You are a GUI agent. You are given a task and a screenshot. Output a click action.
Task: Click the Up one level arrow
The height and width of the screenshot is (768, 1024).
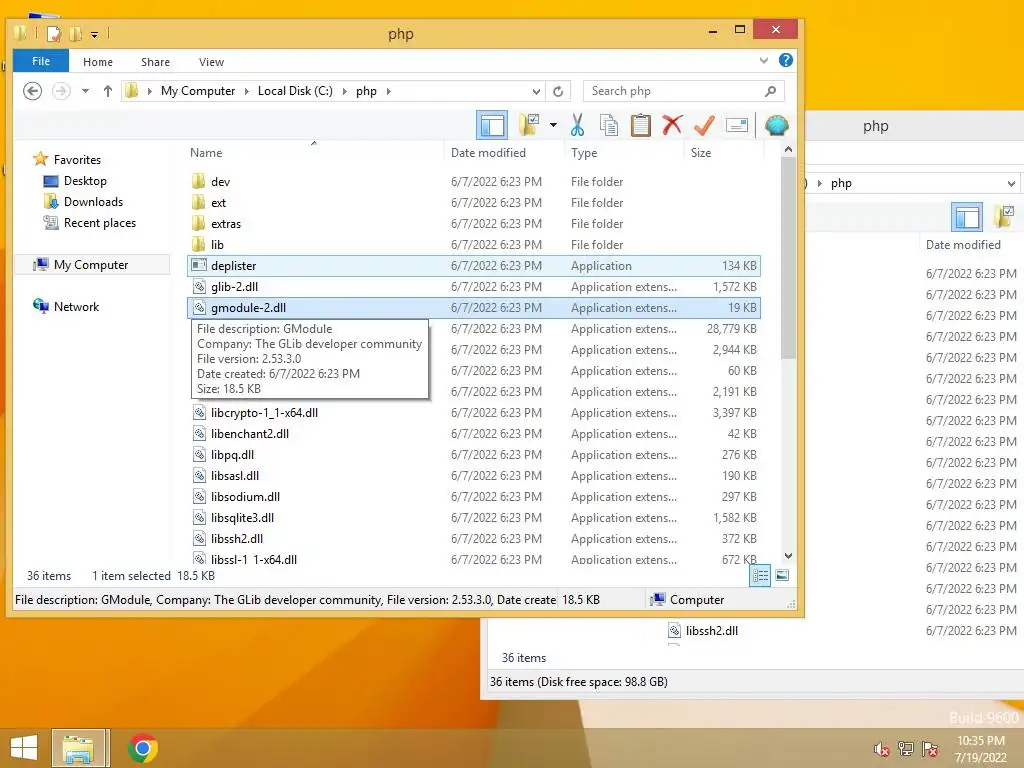pyautogui.click(x=108, y=91)
